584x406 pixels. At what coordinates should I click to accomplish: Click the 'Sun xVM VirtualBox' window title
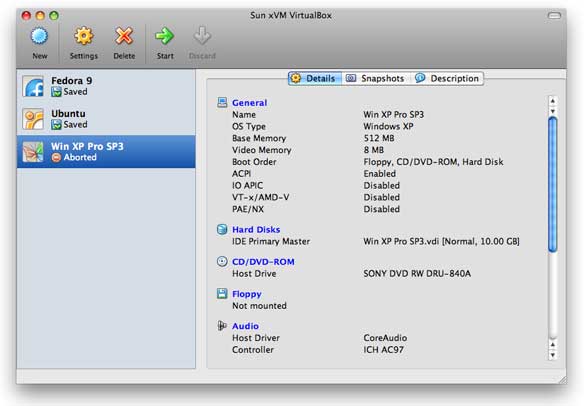[291, 15]
